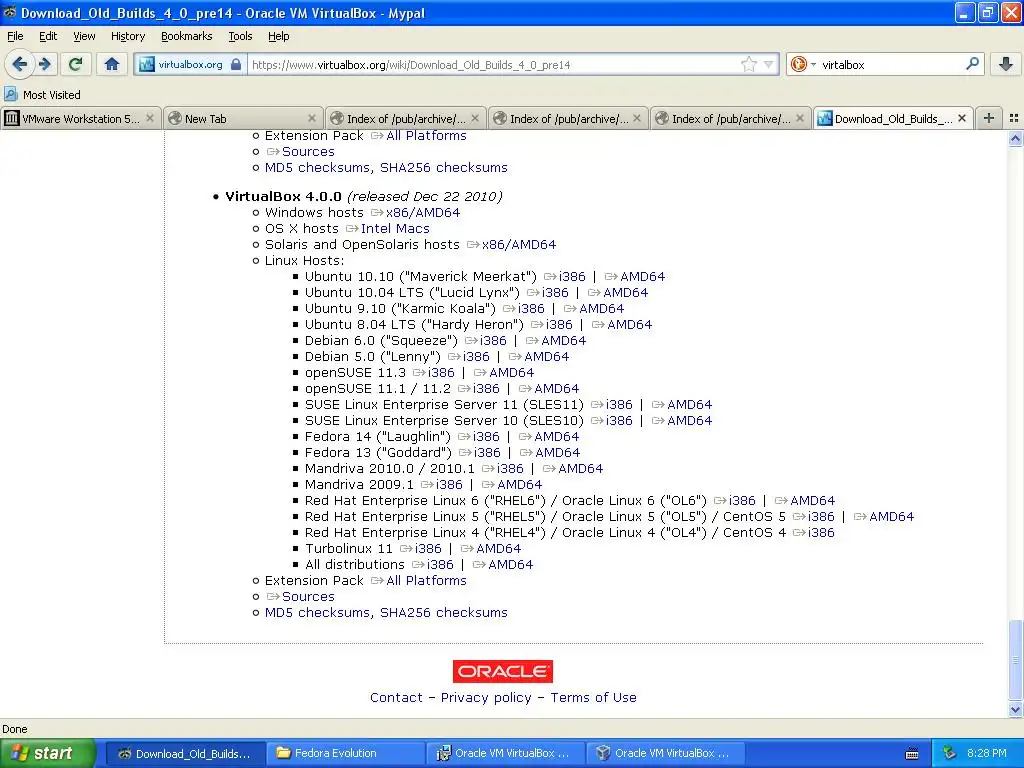The height and width of the screenshot is (768, 1024).
Task: Click the Oracle logo
Action: [x=503, y=671]
